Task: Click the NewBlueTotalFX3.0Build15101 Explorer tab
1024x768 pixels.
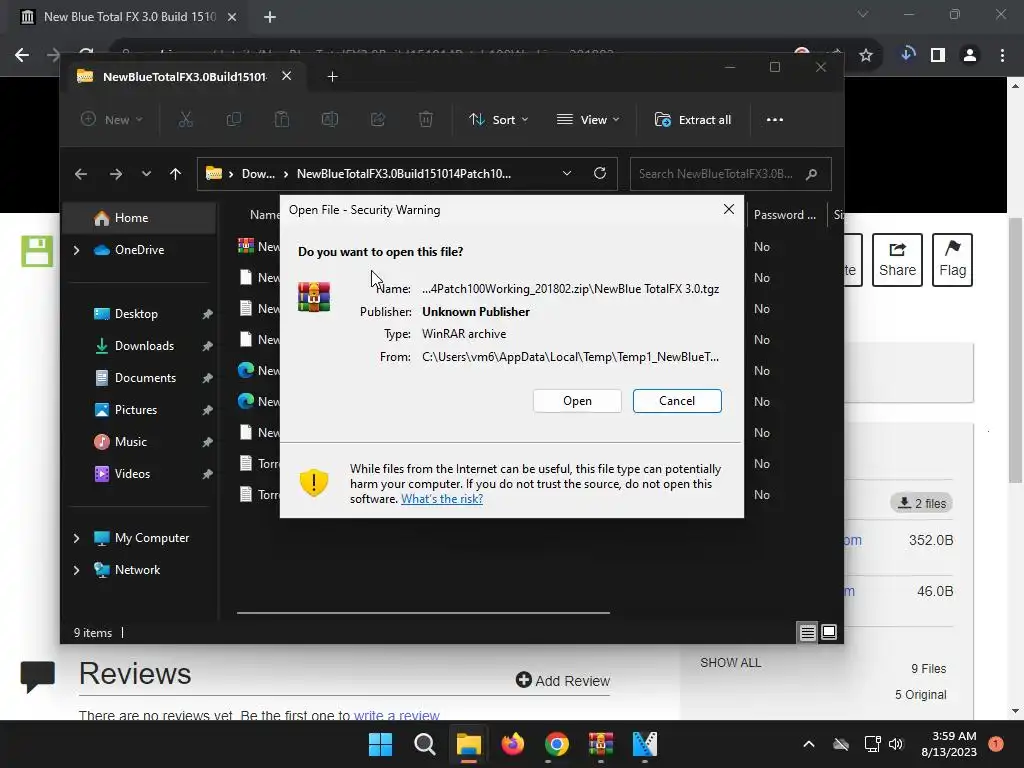Action: pos(184,77)
